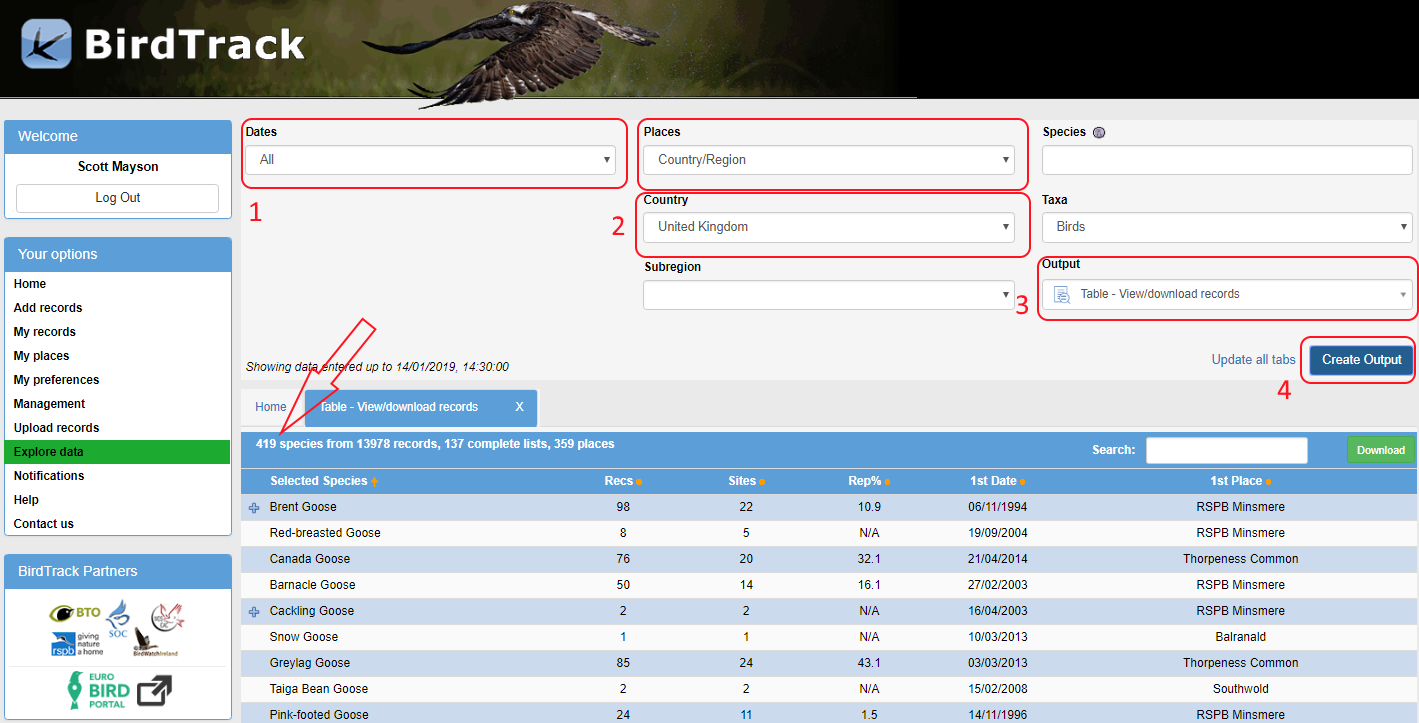
Task: Open the Country dropdown showing United Kingdom
Action: [x=828, y=227]
